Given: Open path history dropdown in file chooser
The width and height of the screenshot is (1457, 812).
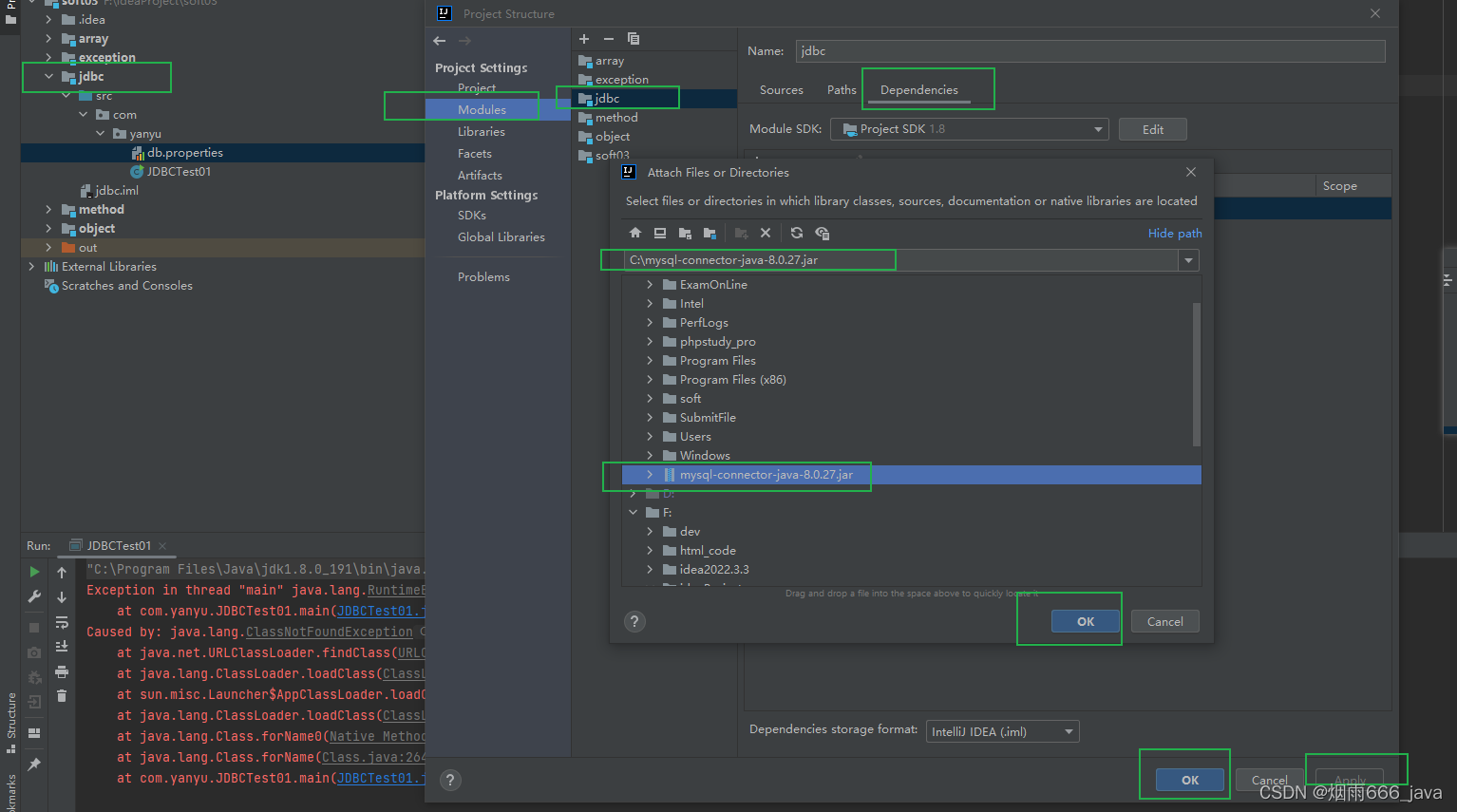Looking at the screenshot, I should coord(1188,260).
